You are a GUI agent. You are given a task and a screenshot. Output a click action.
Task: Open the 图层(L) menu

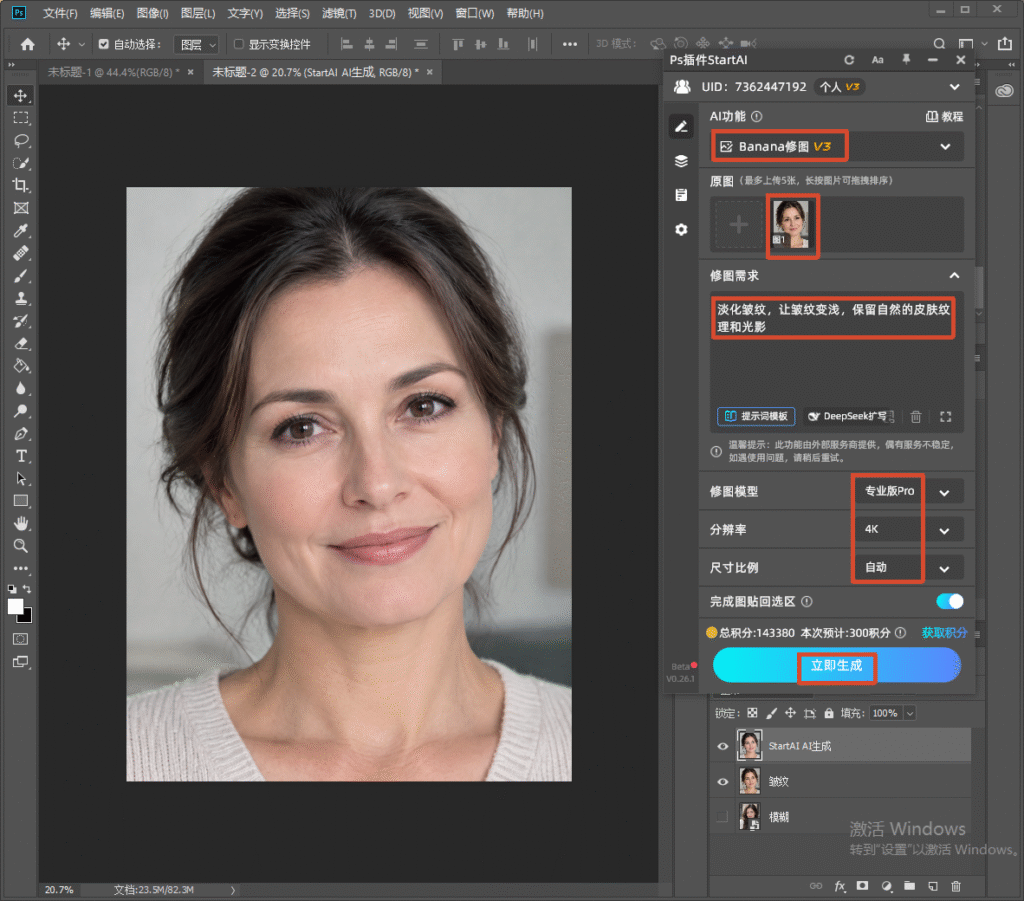coord(198,13)
